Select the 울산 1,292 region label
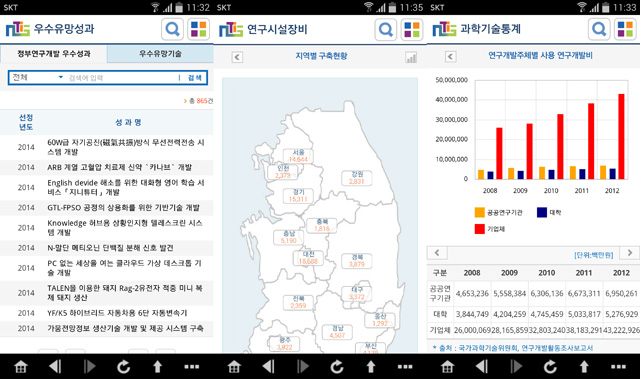The height and width of the screenshot is (379, 640). (380, 320)
